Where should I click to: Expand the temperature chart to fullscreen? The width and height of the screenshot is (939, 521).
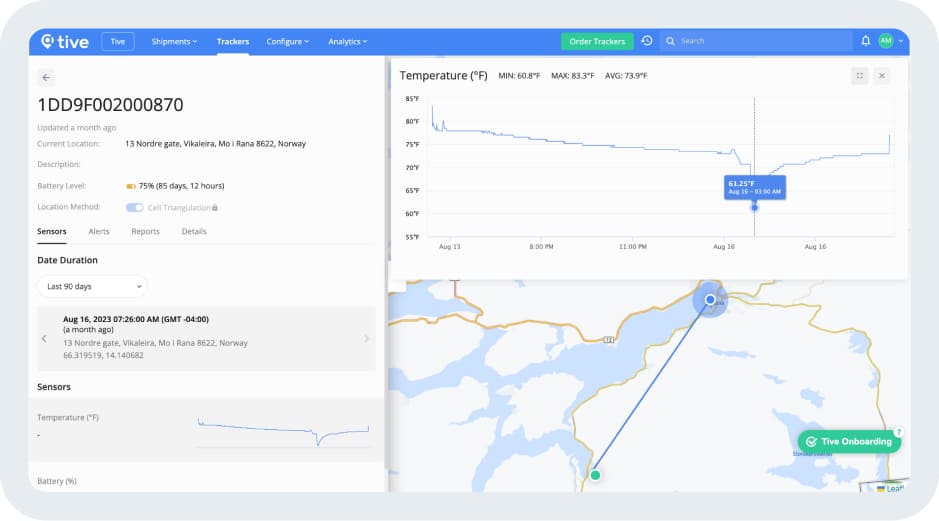pos(859,76)
